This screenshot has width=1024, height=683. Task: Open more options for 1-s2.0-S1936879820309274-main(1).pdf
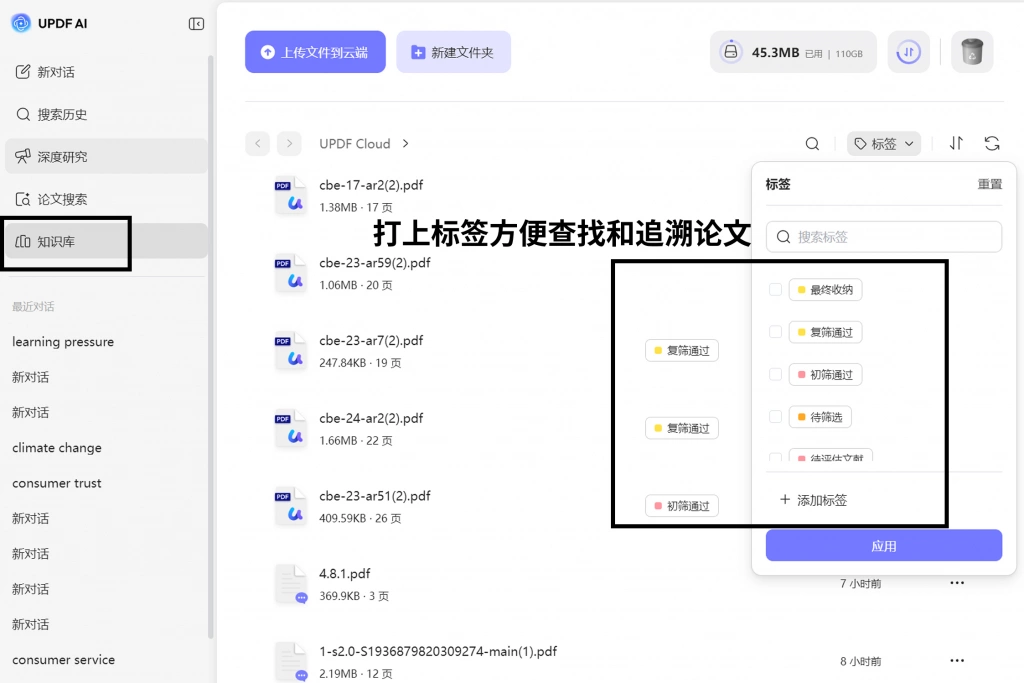coord(957,660)
